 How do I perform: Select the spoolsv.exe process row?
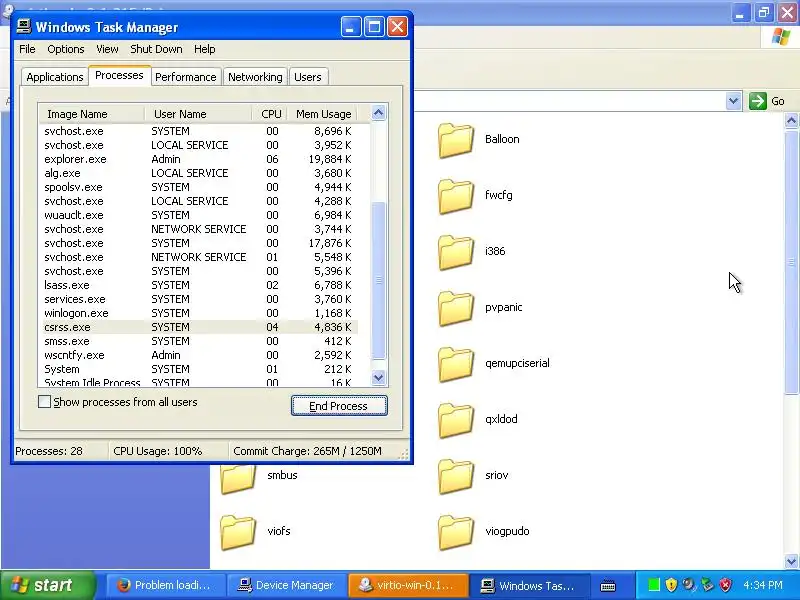[x=198, y=187]
